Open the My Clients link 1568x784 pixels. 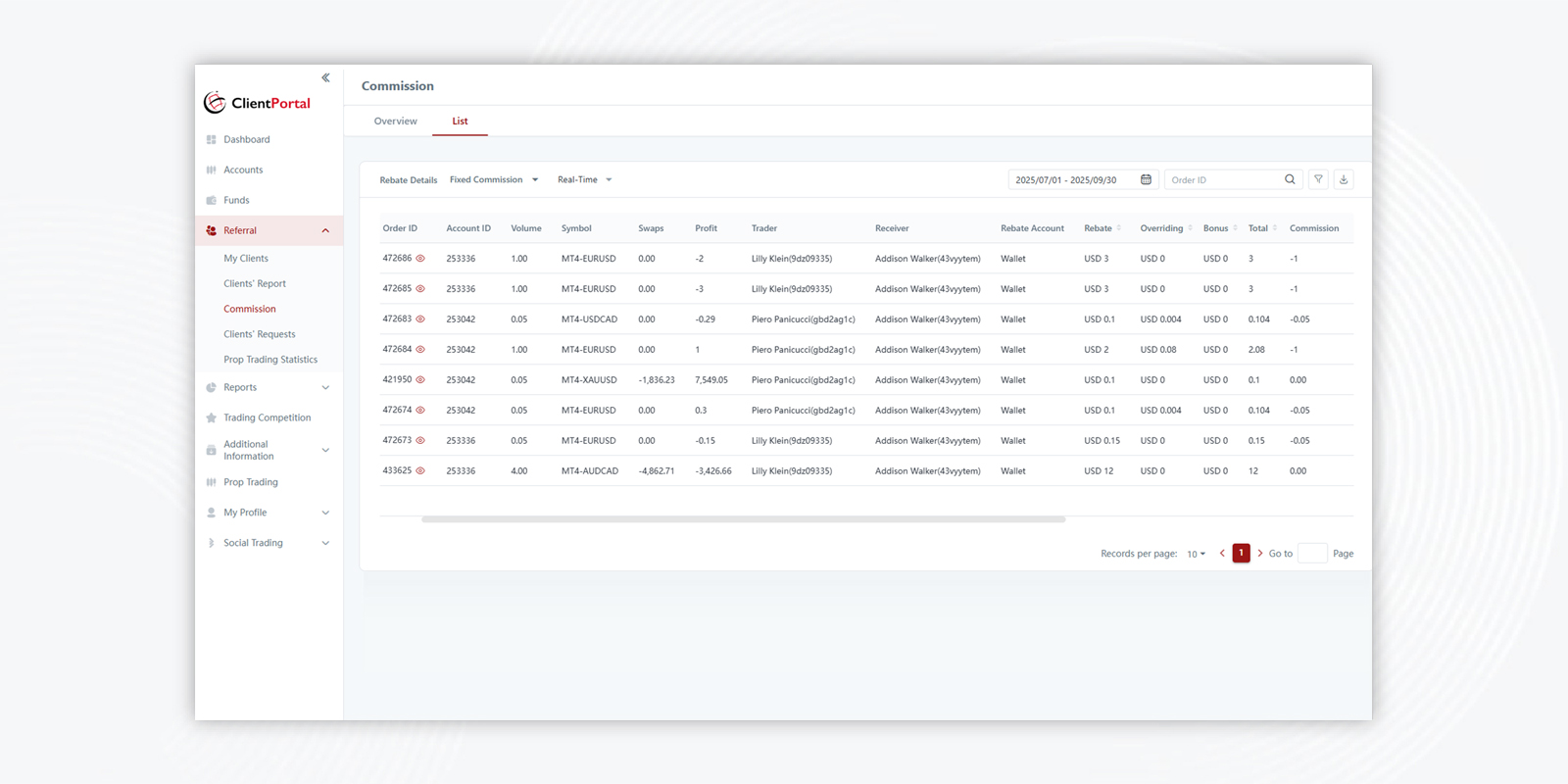pos(245,258)
